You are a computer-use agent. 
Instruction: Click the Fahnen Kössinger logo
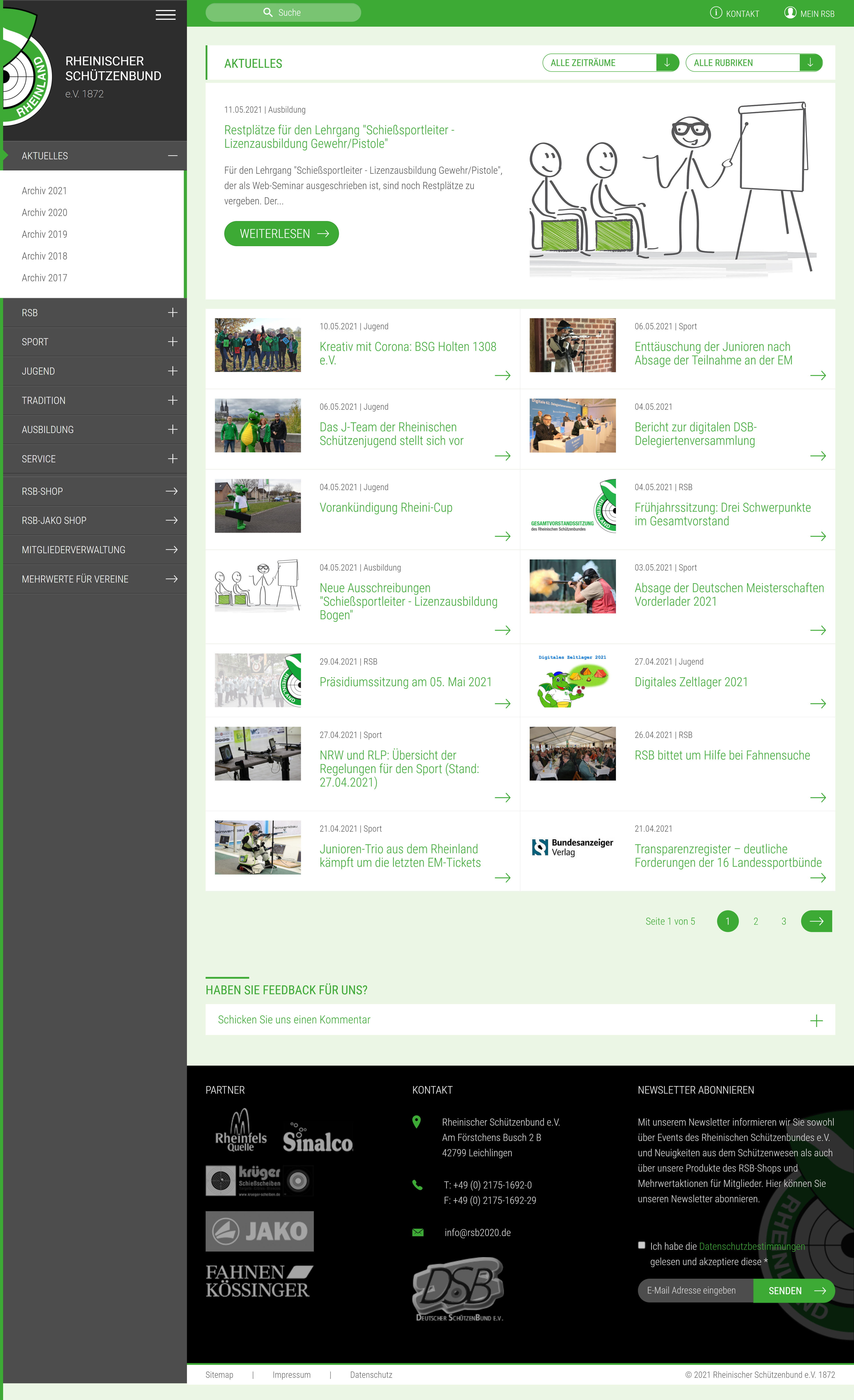point(259,1281)
